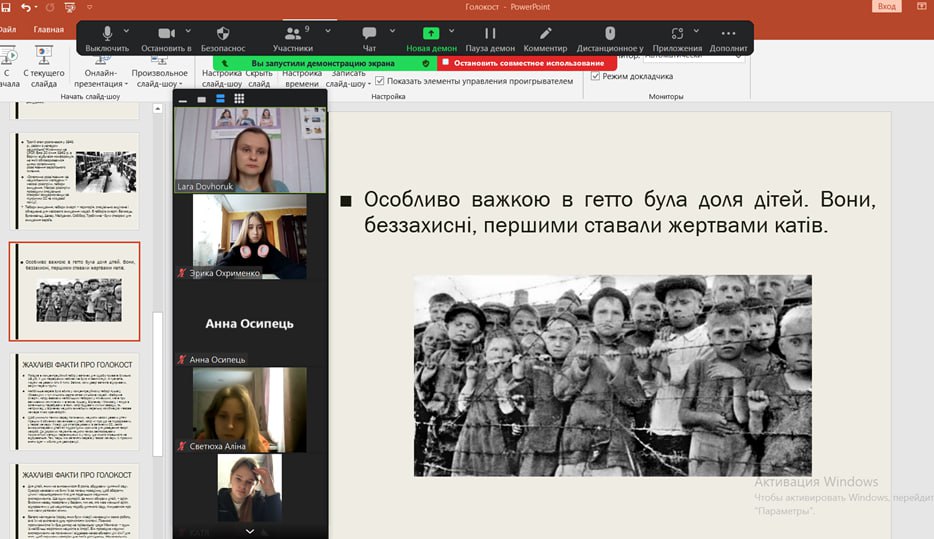The image size is (934, 539).
Task: Customize quick access toolbar dropdown
Action: [89, 7]
